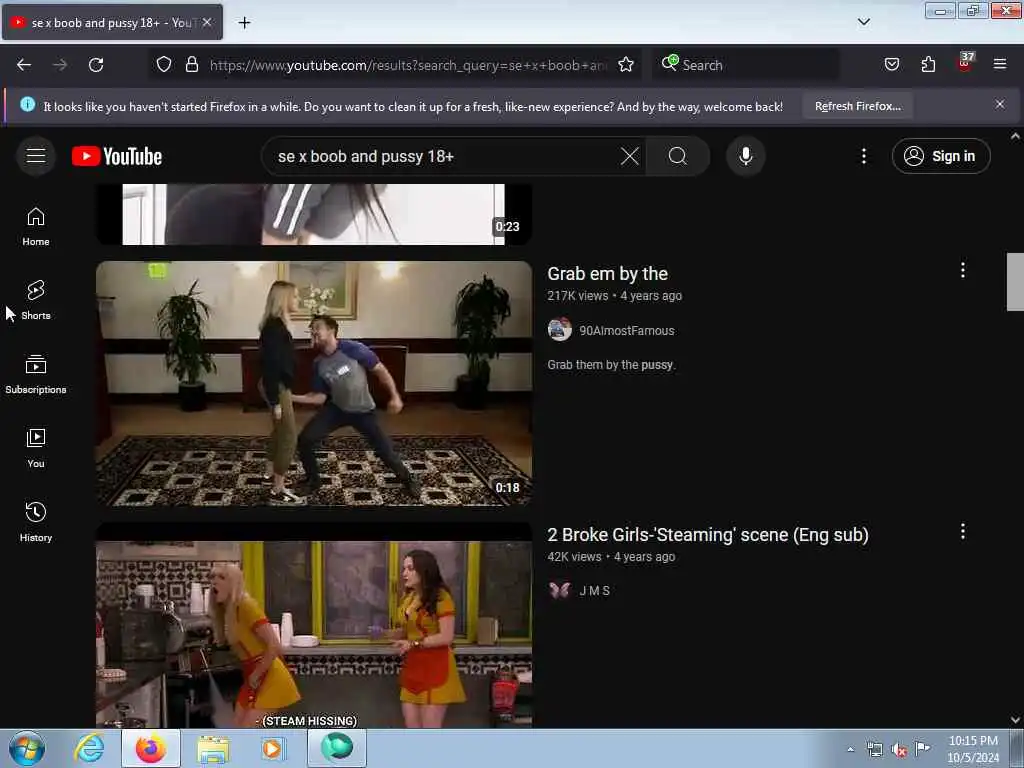The height and width of the screenshot is (768, 1024).
Task: Clear the YouTube search query with X
Action: (630, 156)
